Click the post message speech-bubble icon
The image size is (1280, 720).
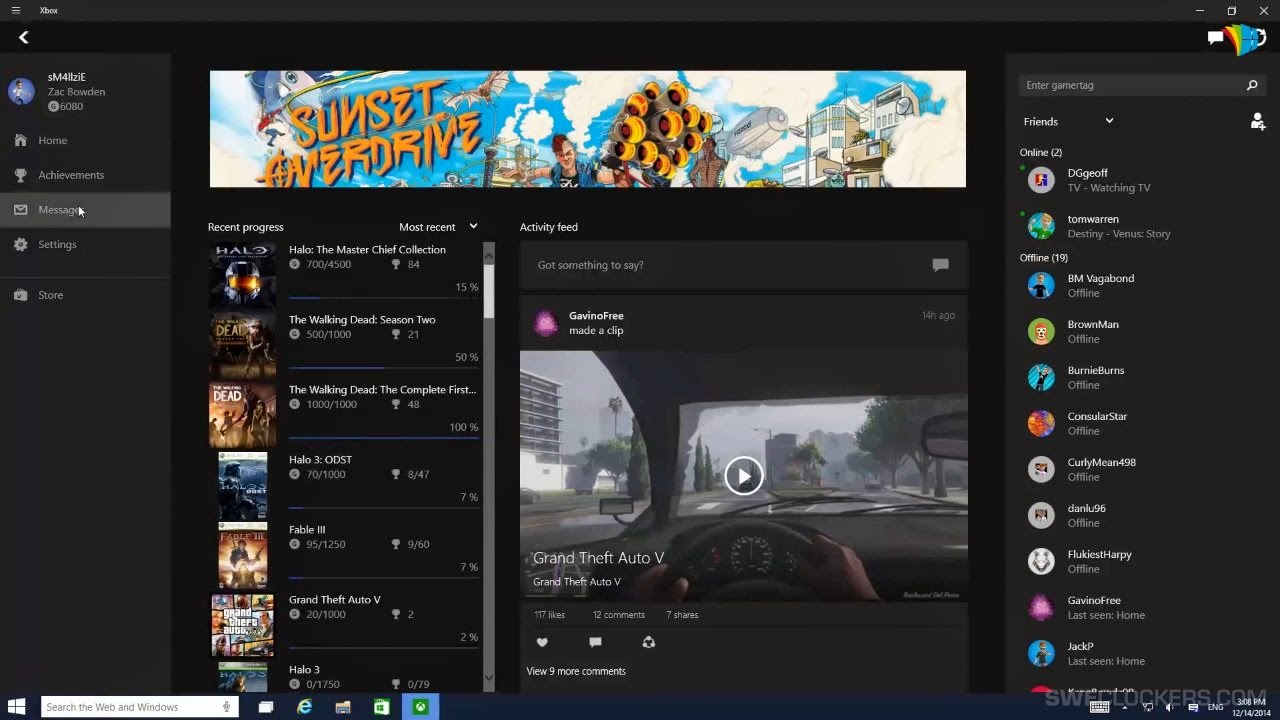point(940,265)
